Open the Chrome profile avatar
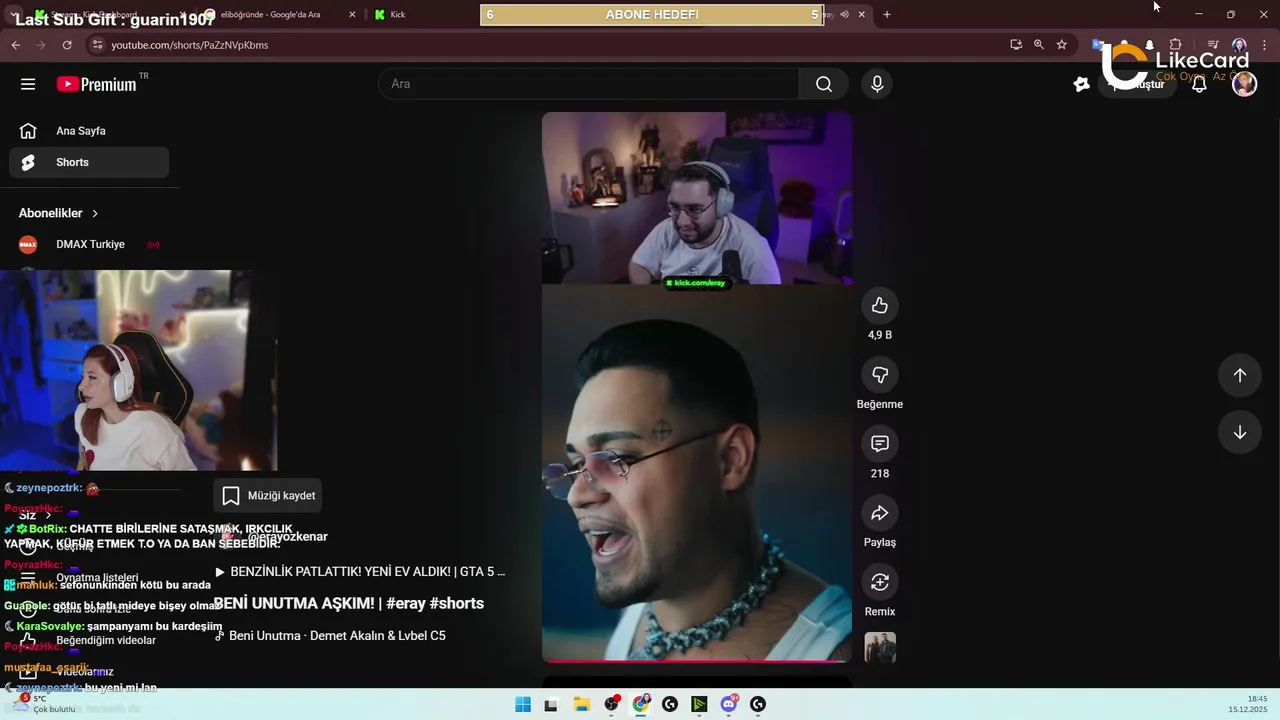Image resolution: width=1280 pixels, height=720 pixels. pyautogui.click(x=1239, y=45)
